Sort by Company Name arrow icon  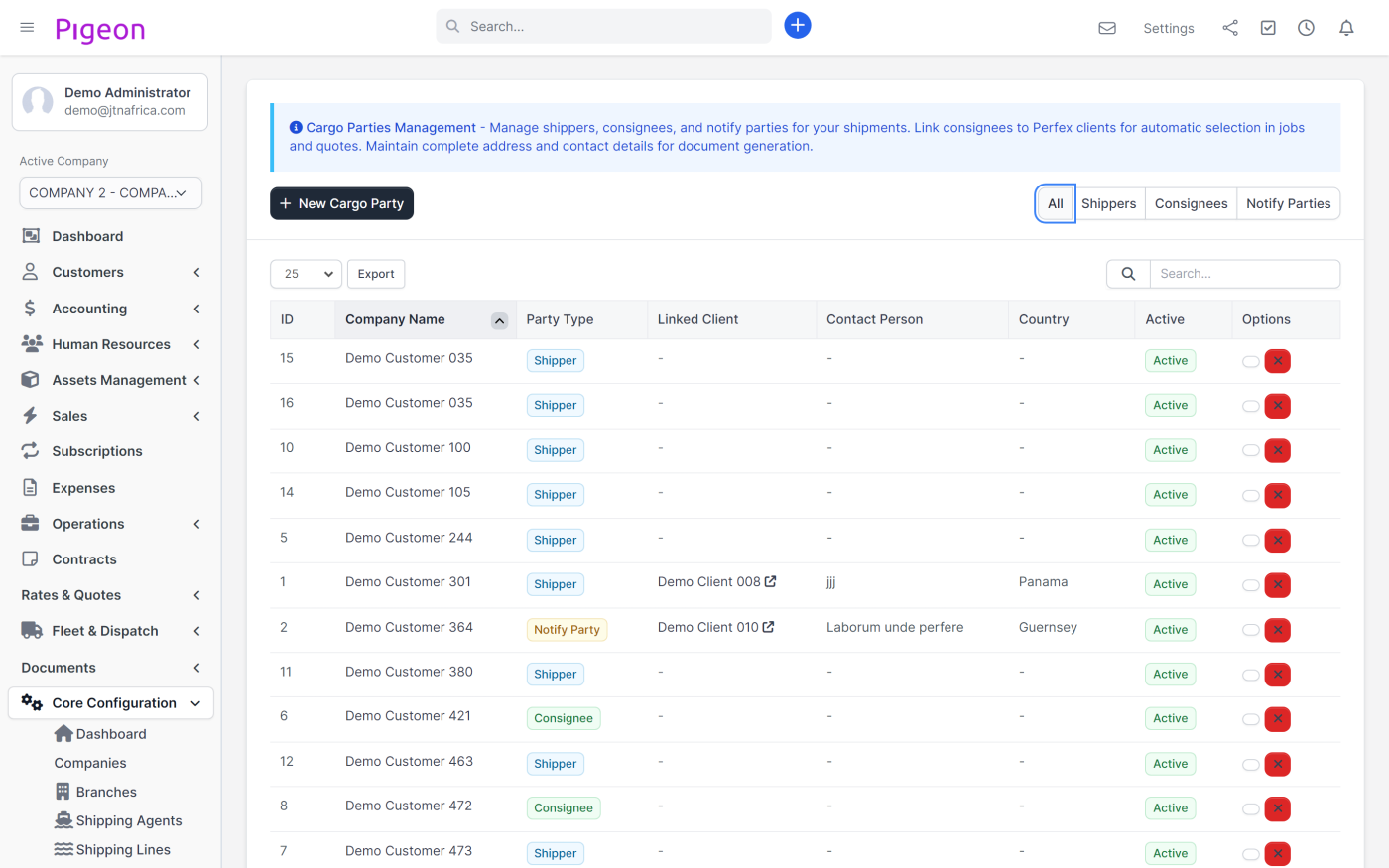(x=500, y=320)
